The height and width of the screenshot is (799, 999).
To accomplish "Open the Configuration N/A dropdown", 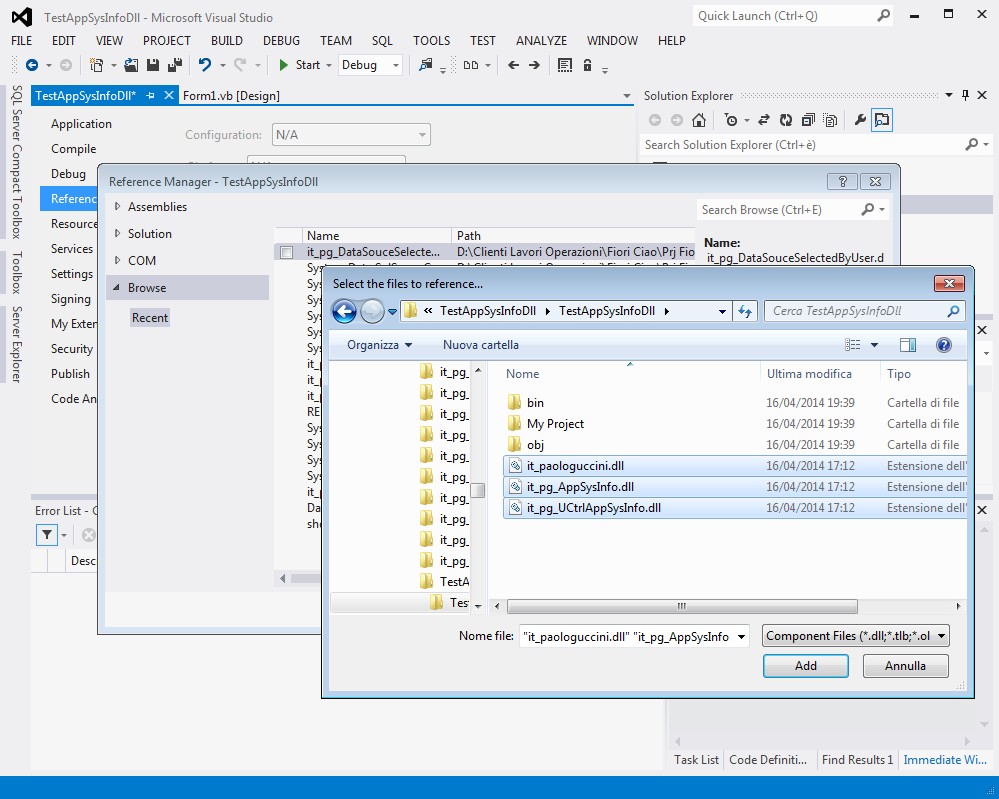I will click(351, 135).
